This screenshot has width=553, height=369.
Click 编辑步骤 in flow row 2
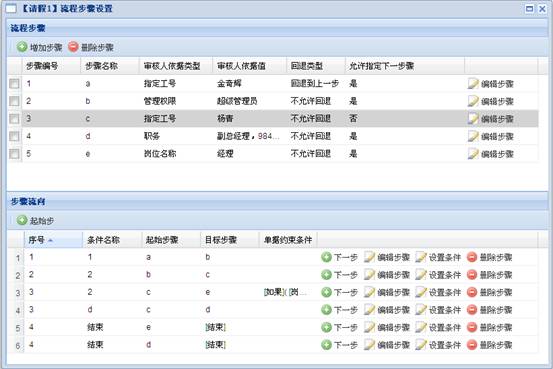pyautogui.click(x=387, y=275)
